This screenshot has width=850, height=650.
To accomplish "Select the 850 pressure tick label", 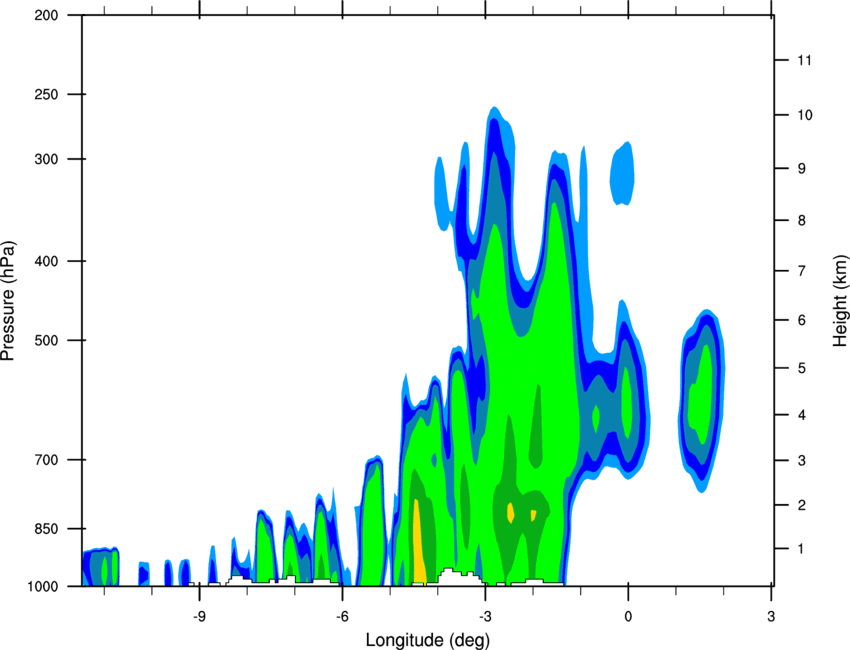I will tap(46, 529).
